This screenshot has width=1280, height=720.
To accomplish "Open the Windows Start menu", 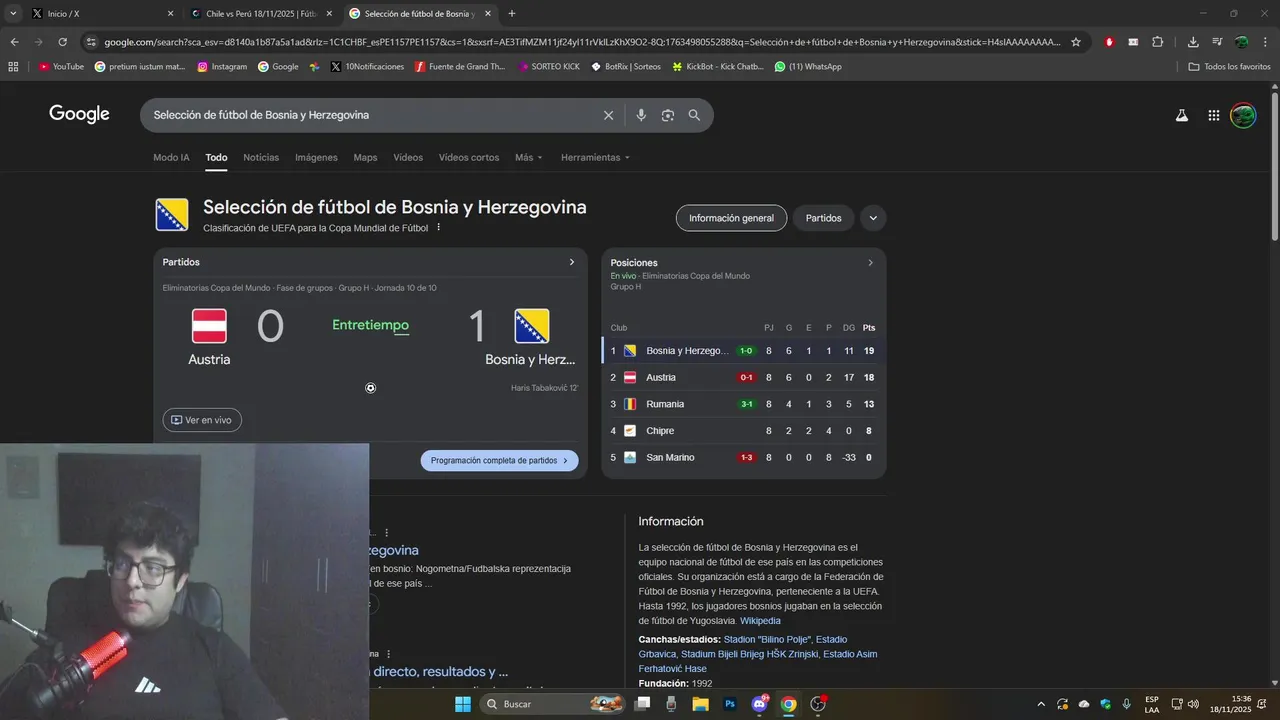I will [463, 704].
